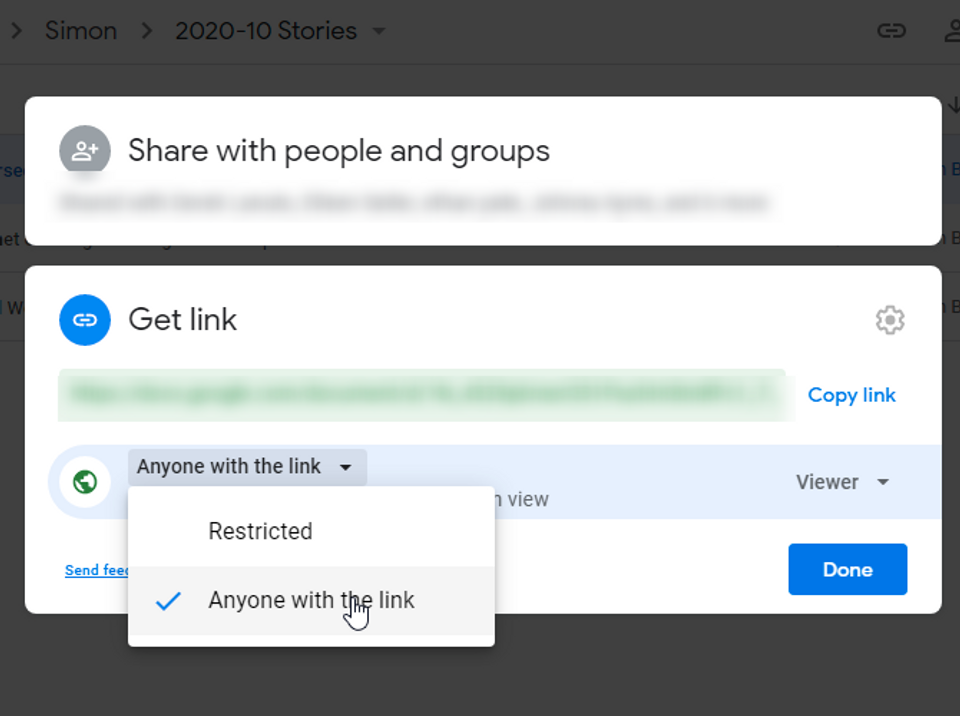Image resolution: width=960 pixels, height=716 pixels.
Task: Open the Anyone with the link dropdown
Action: (x=247, y=467)
